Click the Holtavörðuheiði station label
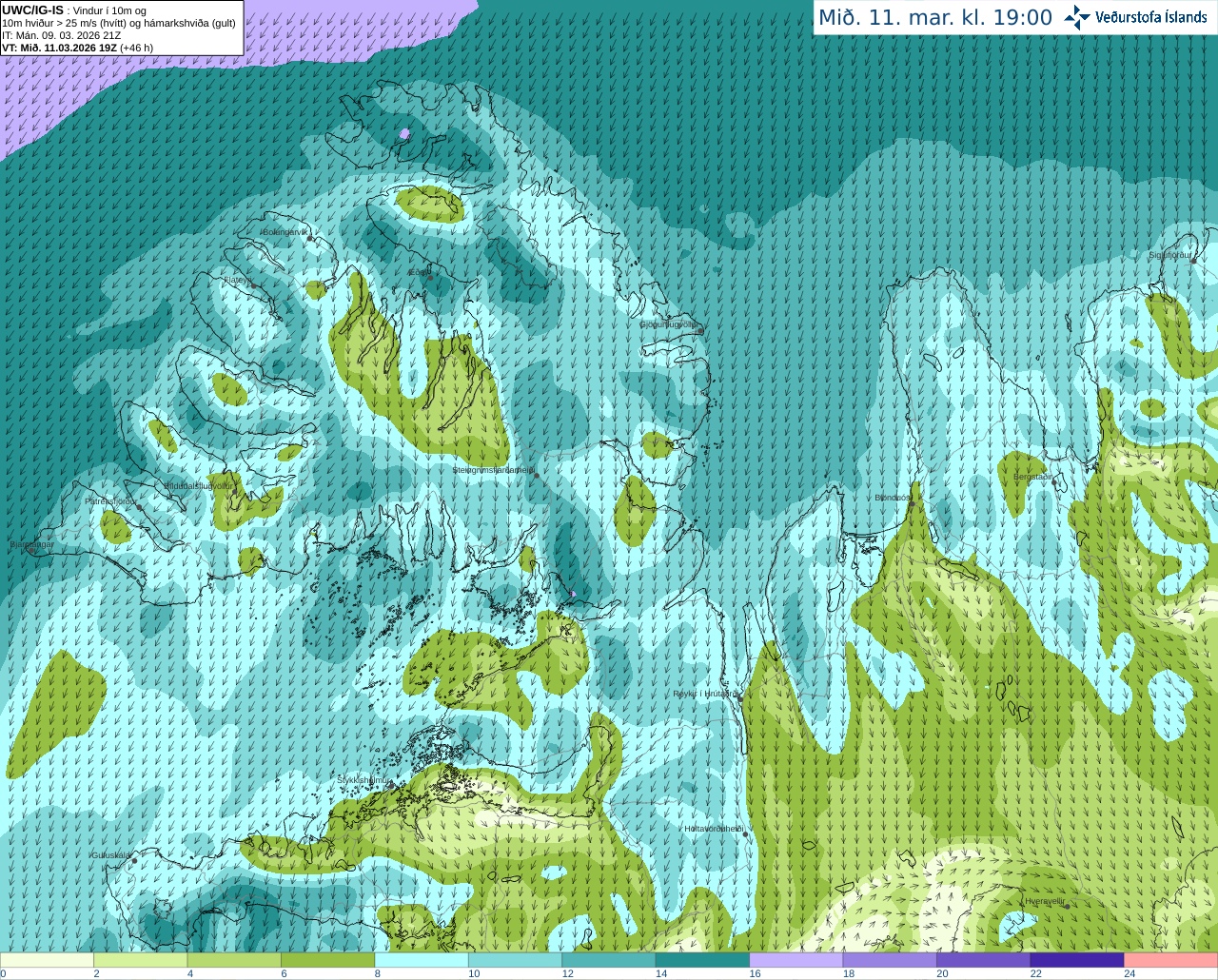 coord(714,829)
